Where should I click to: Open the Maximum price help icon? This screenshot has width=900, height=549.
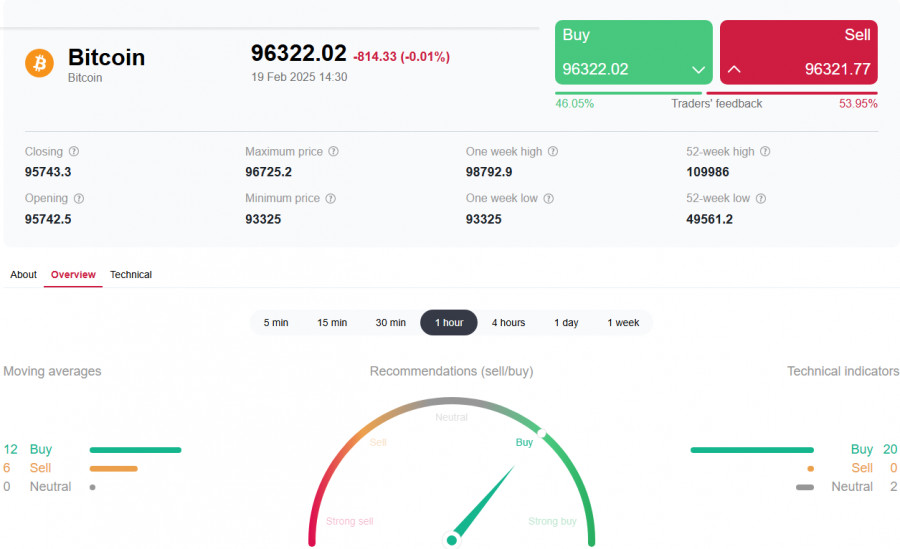click(333, 152)
